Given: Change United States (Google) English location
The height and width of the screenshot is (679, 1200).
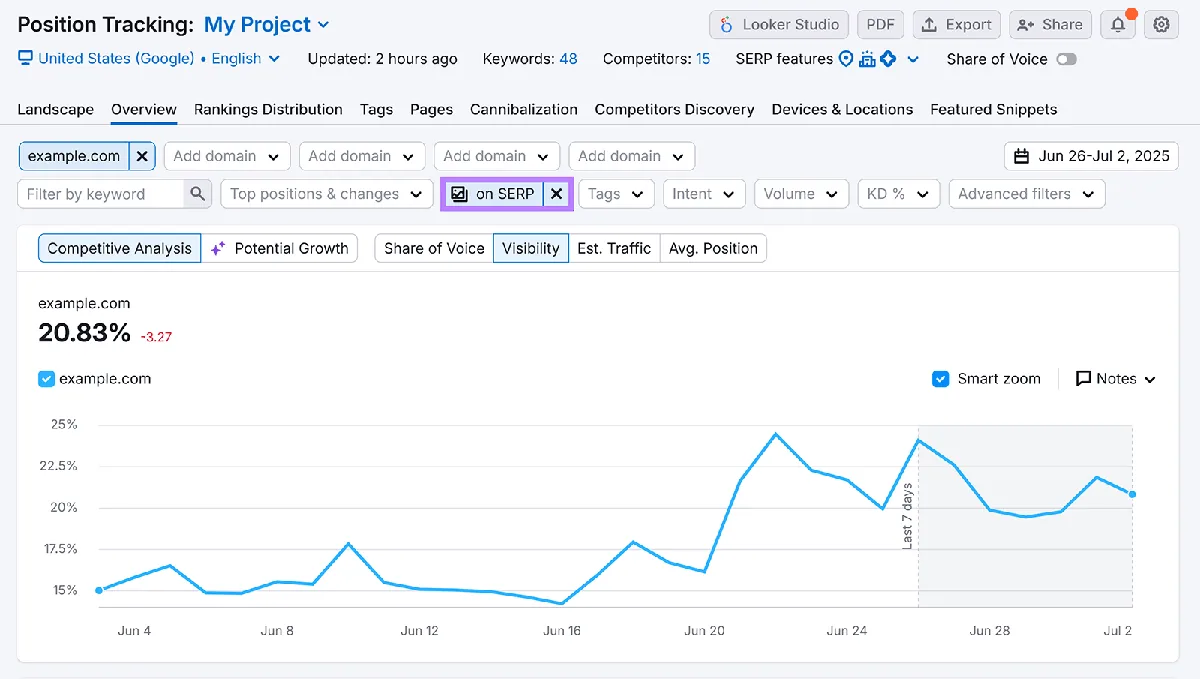Looking at the screenshot, I should (x=158, y=59).
